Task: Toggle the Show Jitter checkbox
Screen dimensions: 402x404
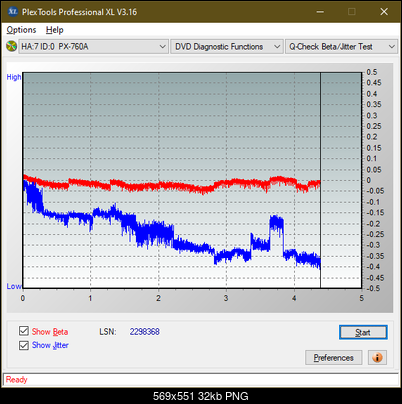Action: (x=24, y=345)
